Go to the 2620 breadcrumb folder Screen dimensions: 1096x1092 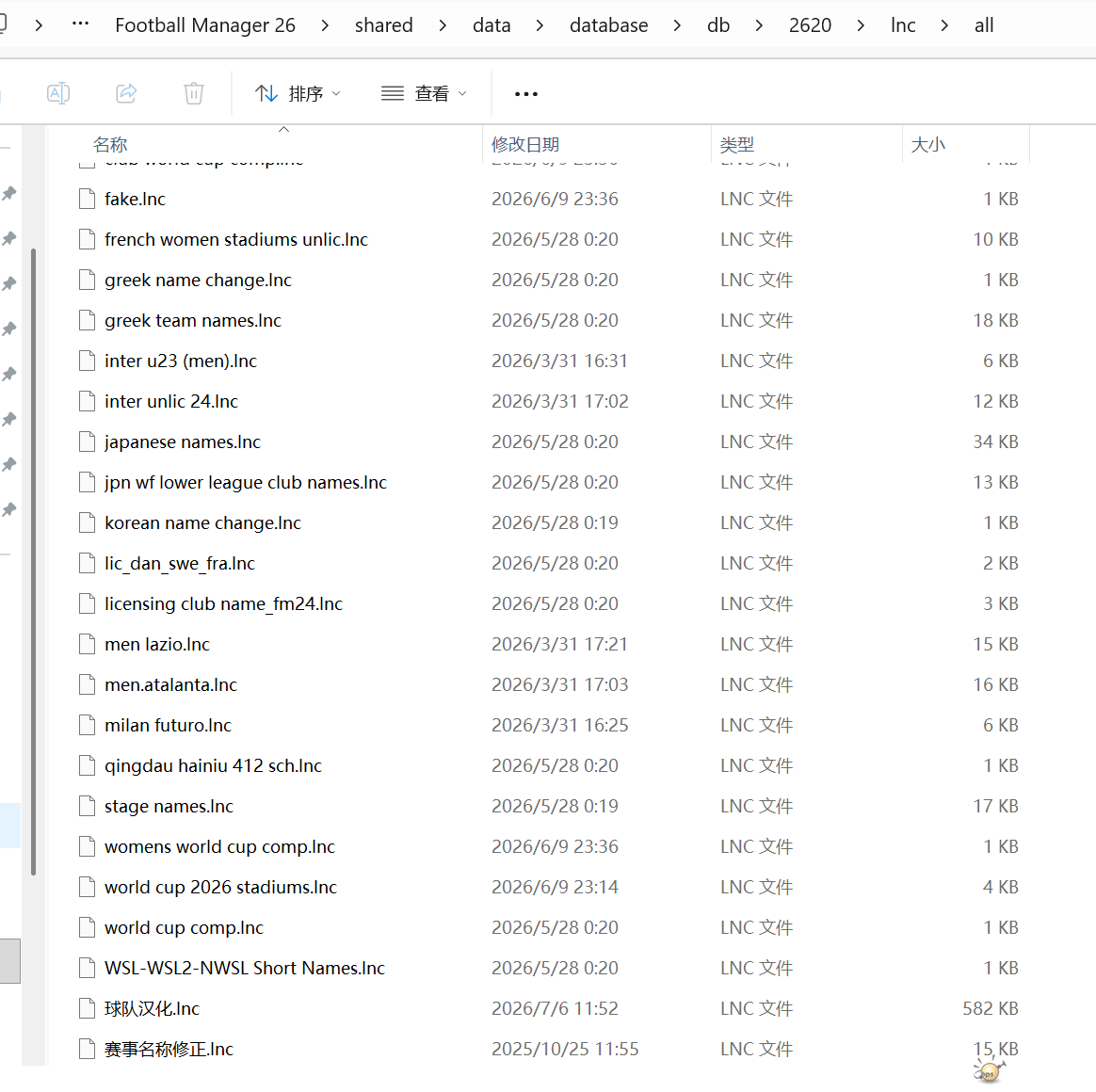(810, 25)
